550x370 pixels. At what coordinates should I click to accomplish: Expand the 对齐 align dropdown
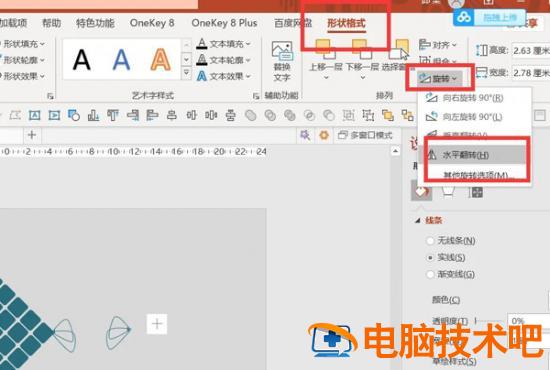(438, 45)
